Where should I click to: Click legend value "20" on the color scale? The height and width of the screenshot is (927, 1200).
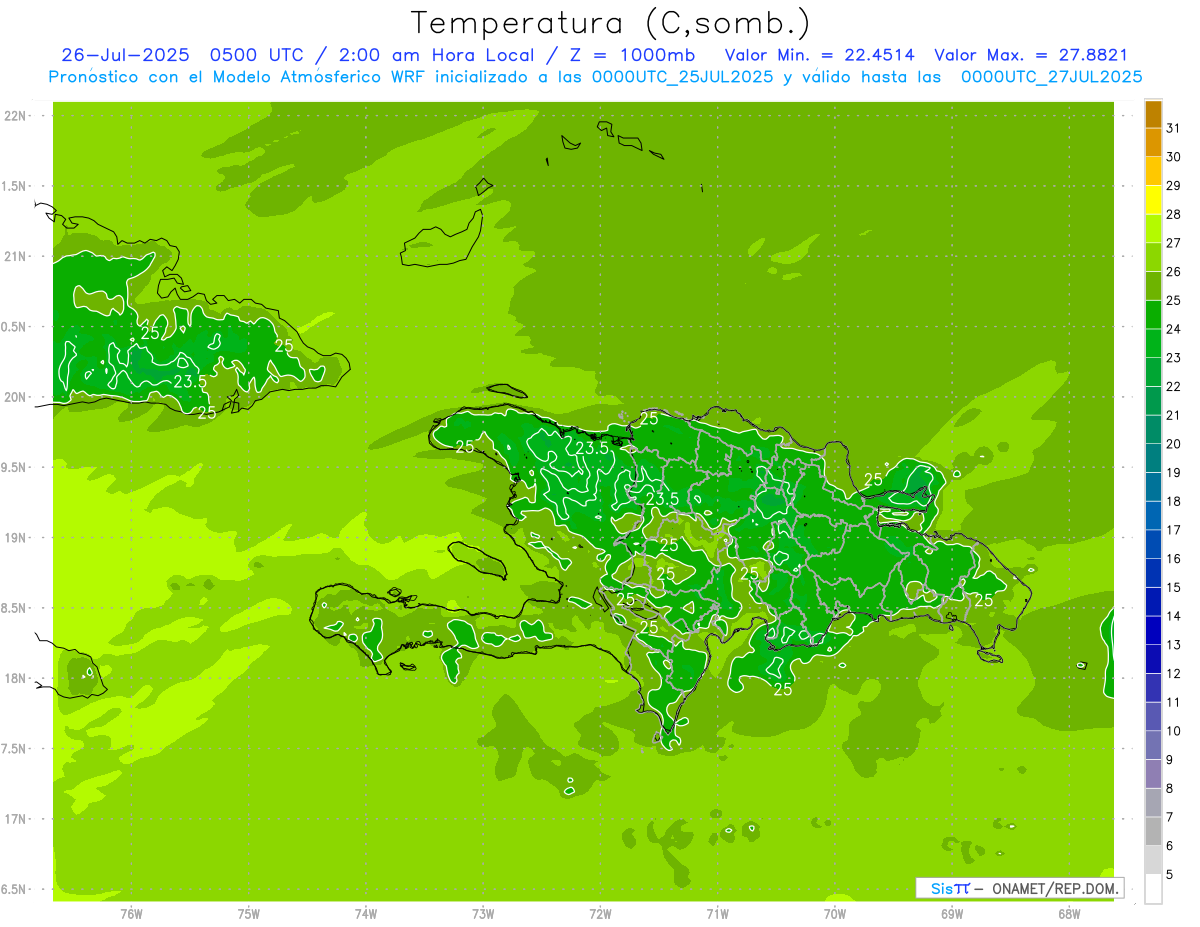coord(1174,444)
